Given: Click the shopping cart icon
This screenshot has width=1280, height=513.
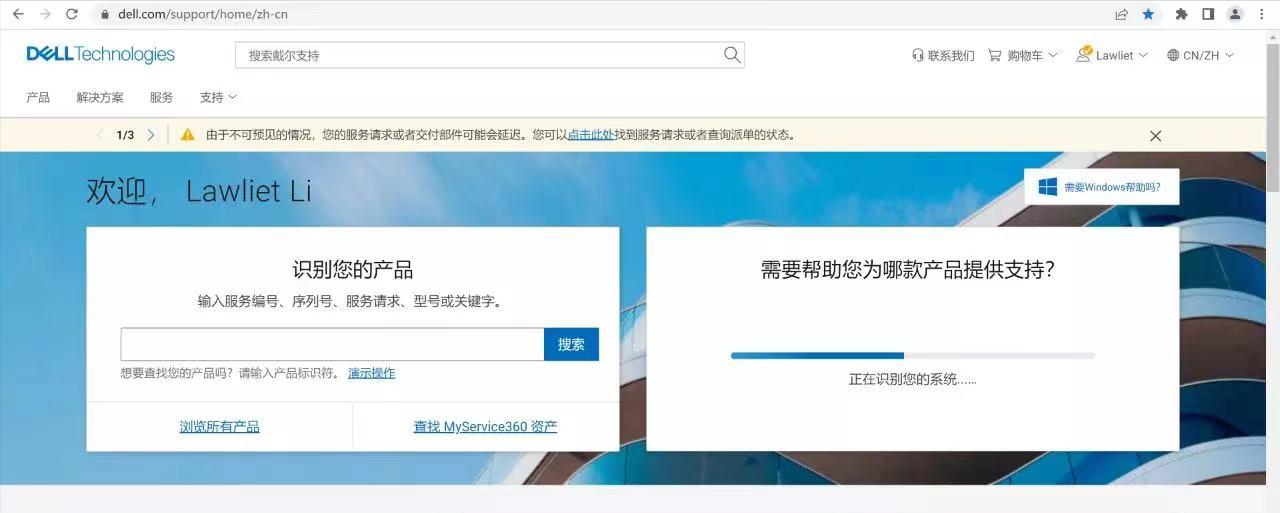Looking at the screenshot, I should pyautogui.click(x=995, y=55).
